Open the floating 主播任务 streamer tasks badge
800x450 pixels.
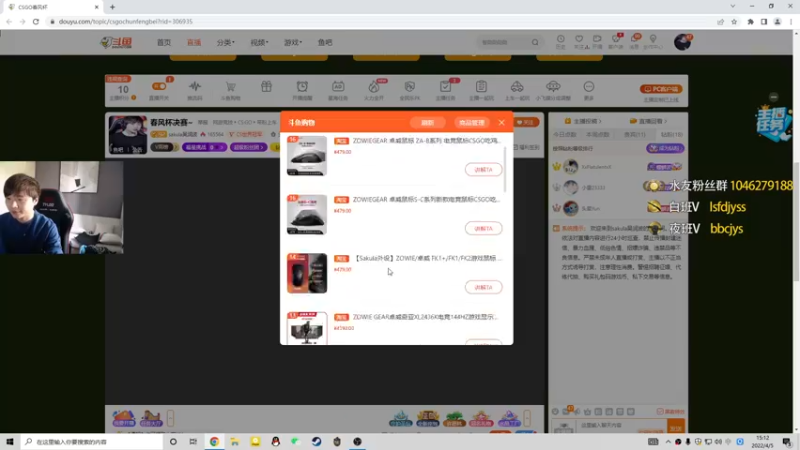(773, 122)
